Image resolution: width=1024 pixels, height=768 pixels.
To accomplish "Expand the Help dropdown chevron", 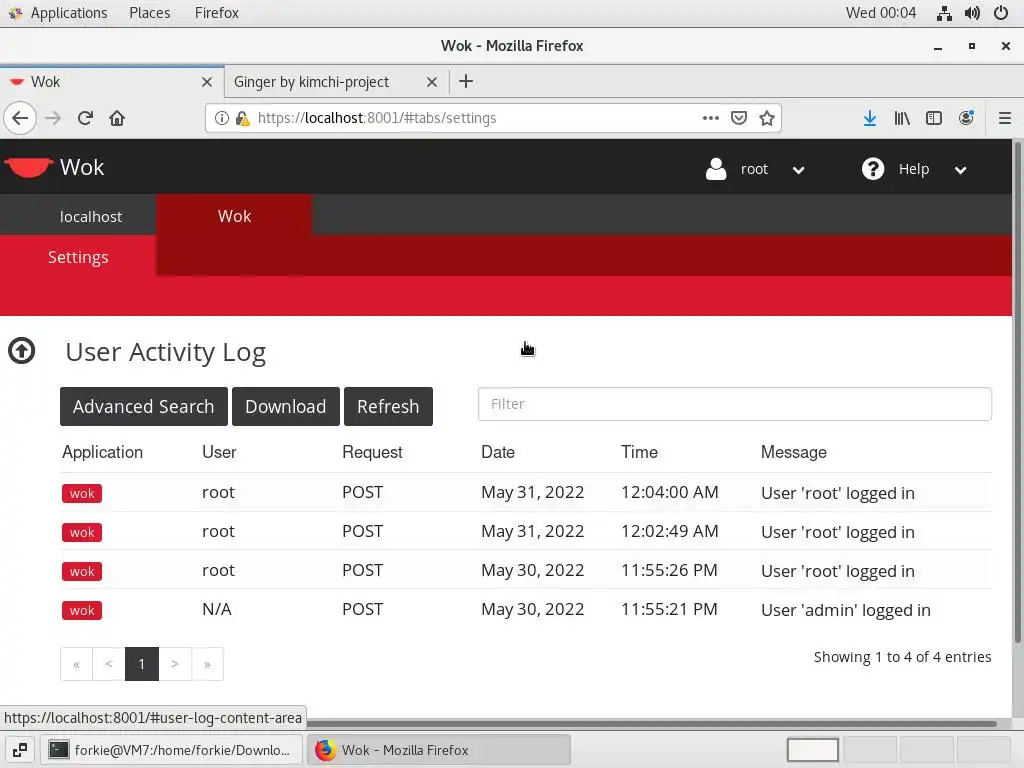I will point(960,170).
